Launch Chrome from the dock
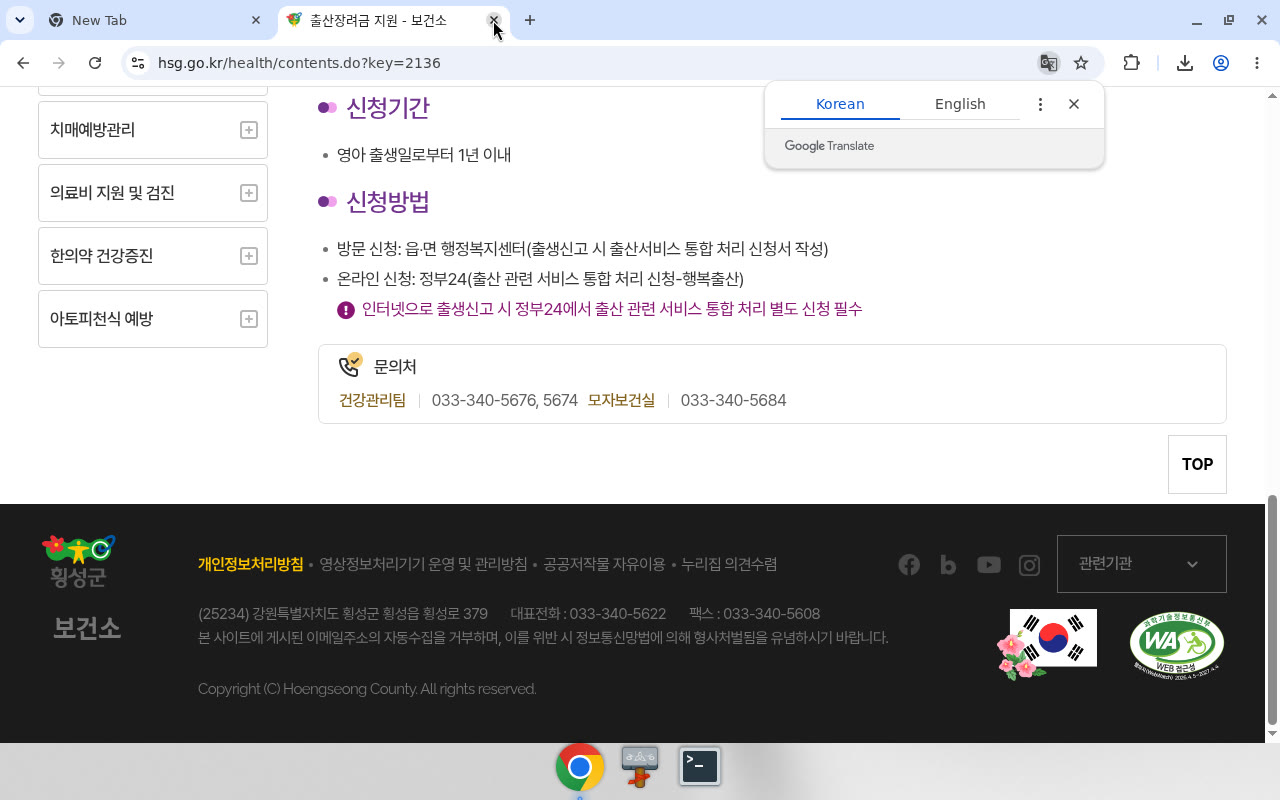This screenshot has height=800, width=1280. pyautogui.click(x=580, y=767)
